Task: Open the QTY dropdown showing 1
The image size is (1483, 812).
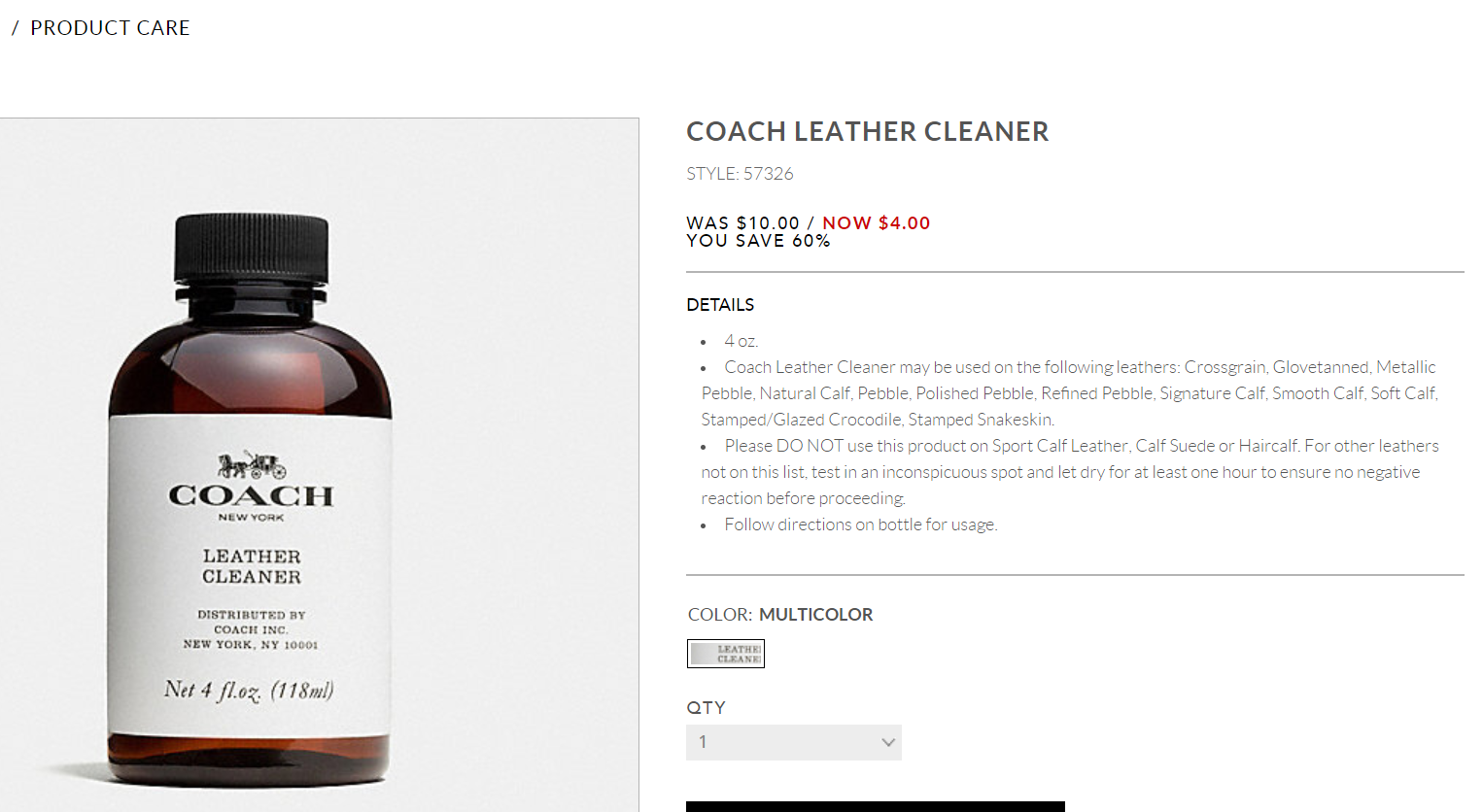Action: click(794, 742)
